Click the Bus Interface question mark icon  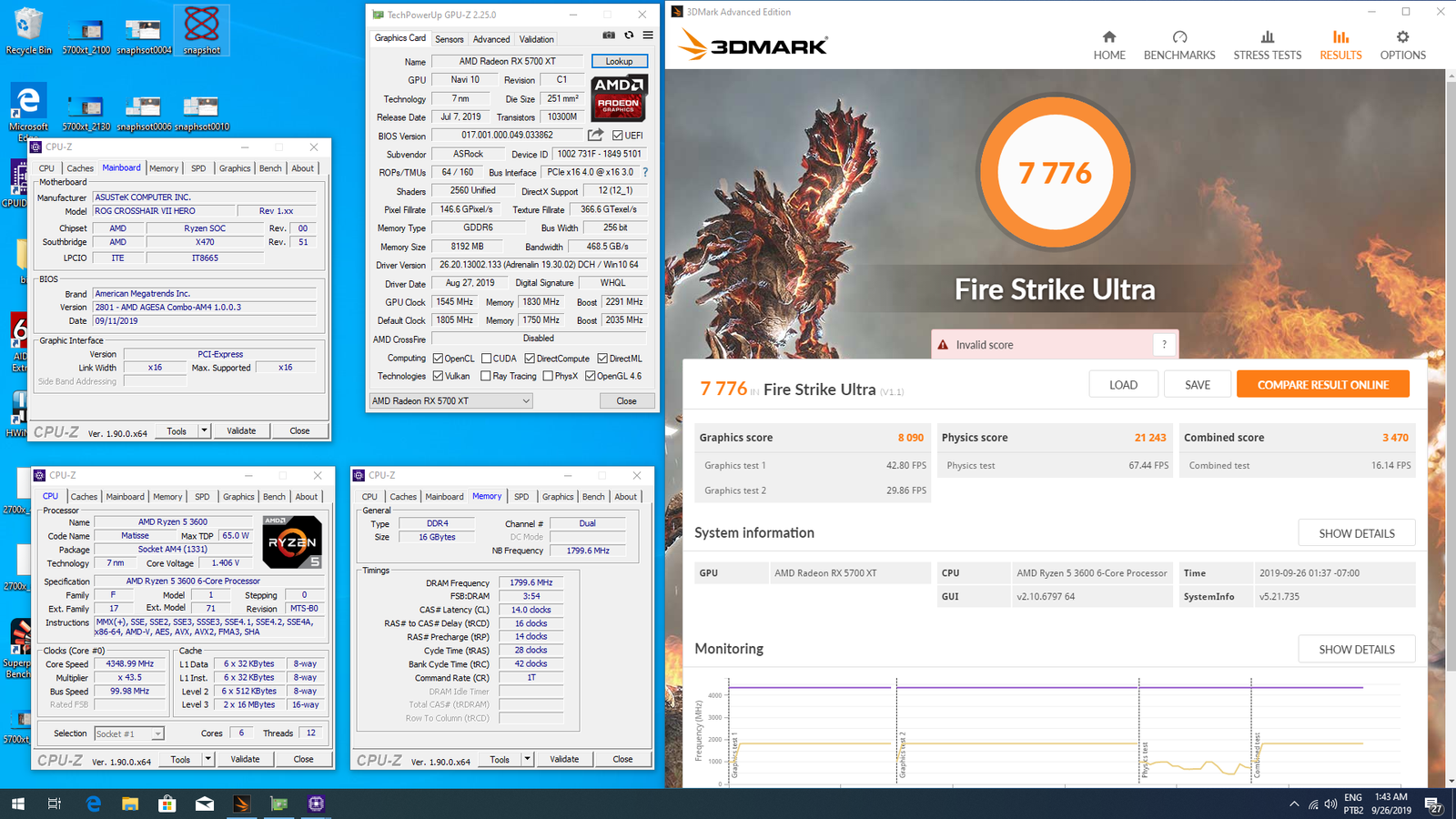tap(645, 172)
